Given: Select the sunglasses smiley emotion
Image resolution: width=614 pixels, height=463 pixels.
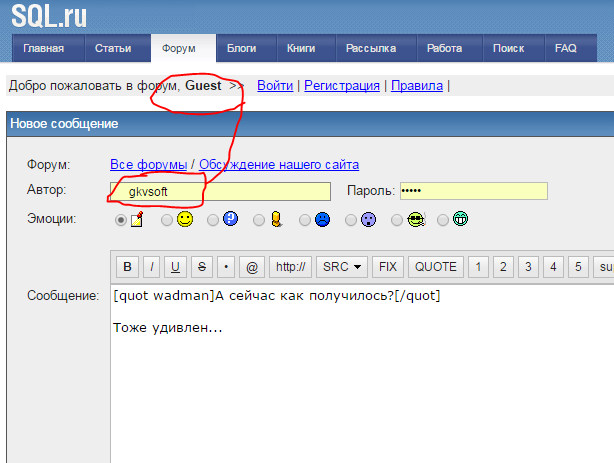Looking at the screenshot, I should [414, 220].
